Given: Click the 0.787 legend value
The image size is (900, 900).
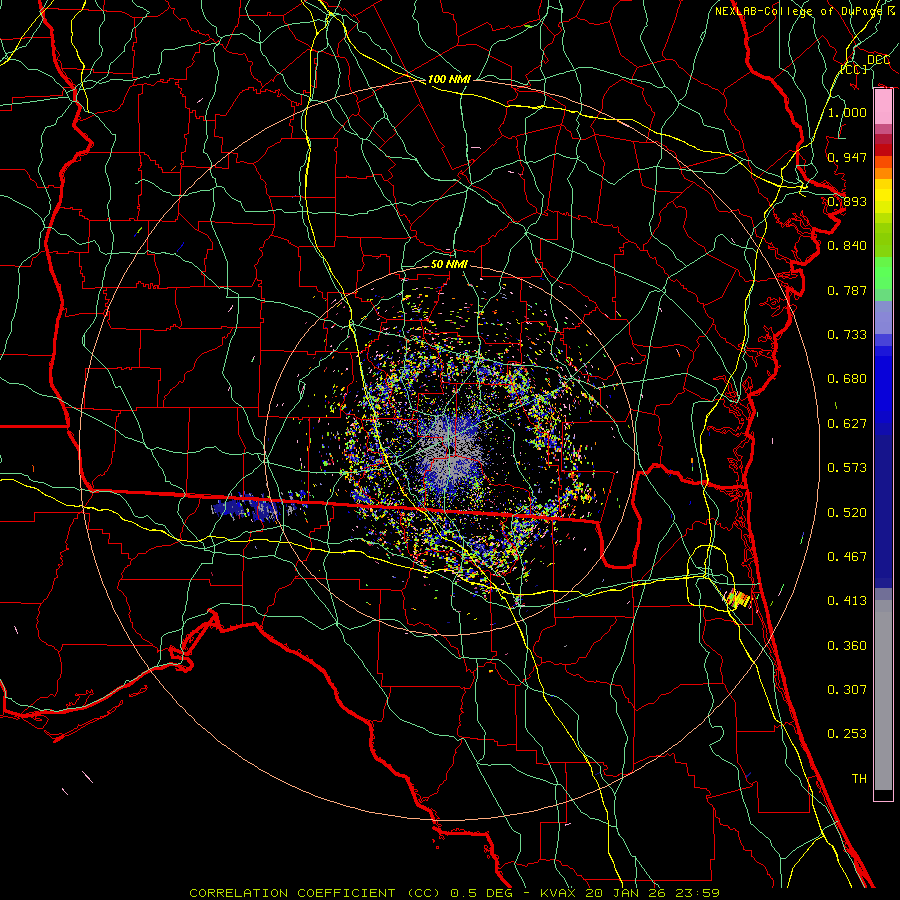Looking at the screenshot, I should (847, 290).
